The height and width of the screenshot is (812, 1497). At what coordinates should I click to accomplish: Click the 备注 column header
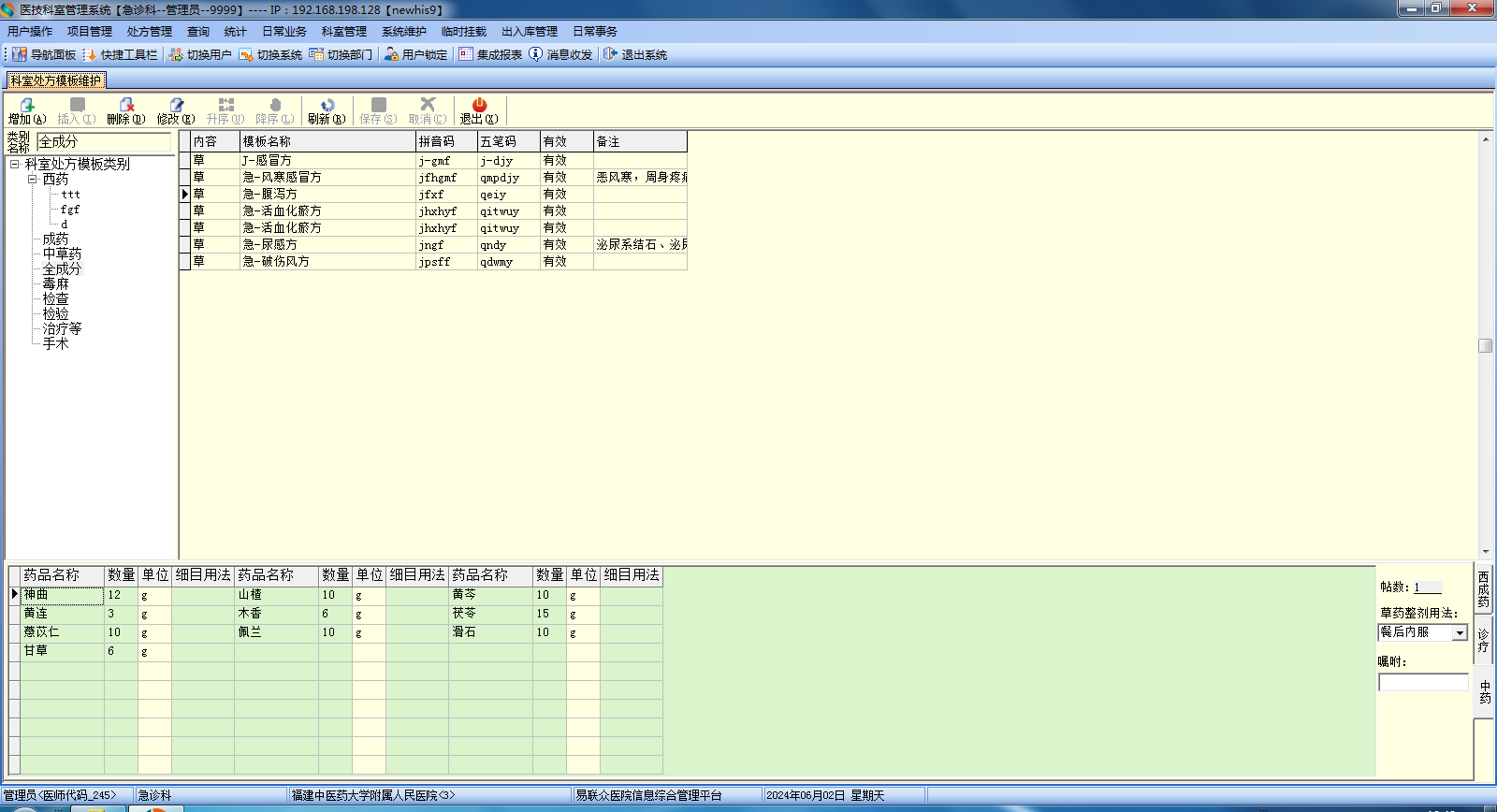pos(641,142)
